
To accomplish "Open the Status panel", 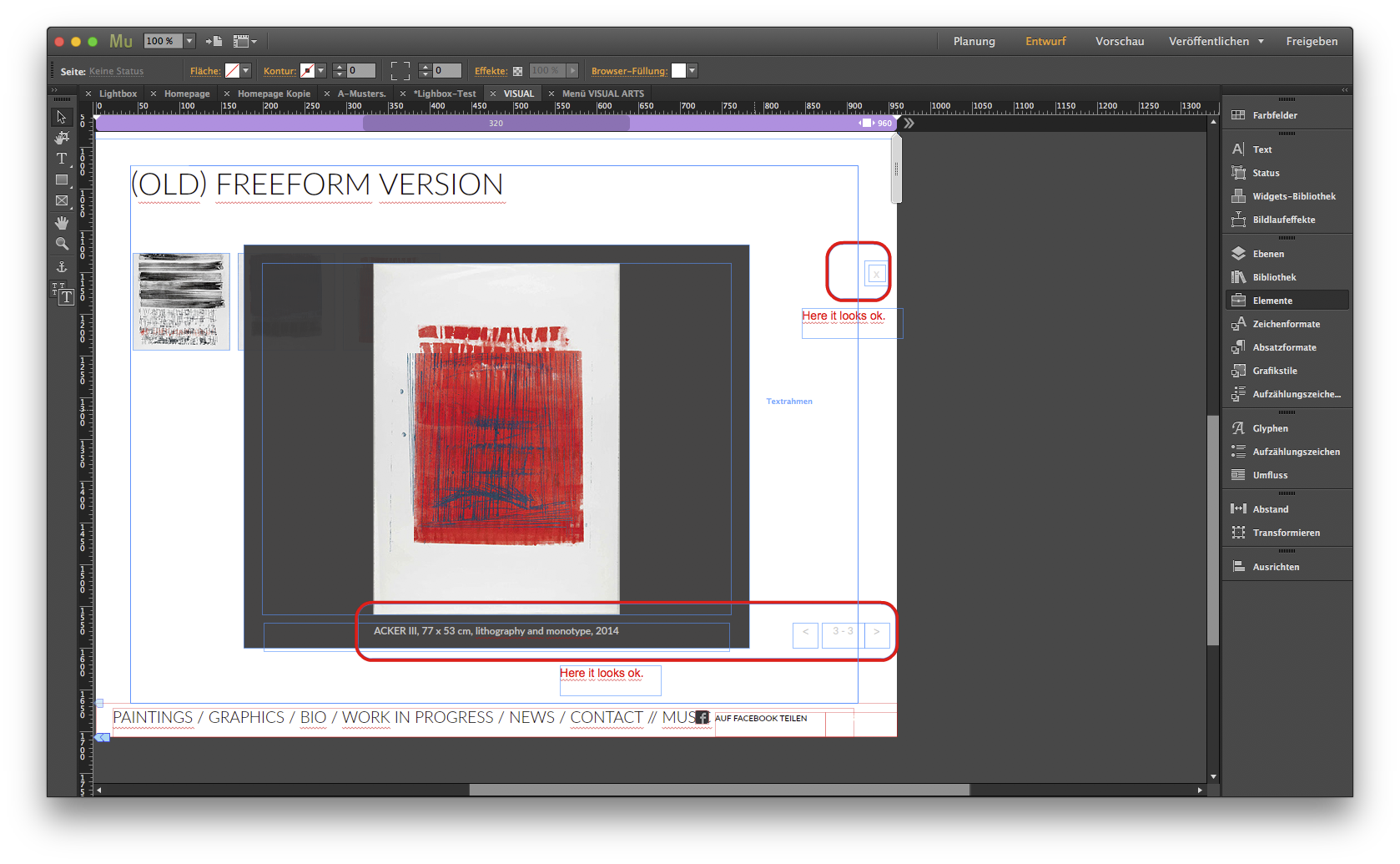I will tap(1287, 173).
